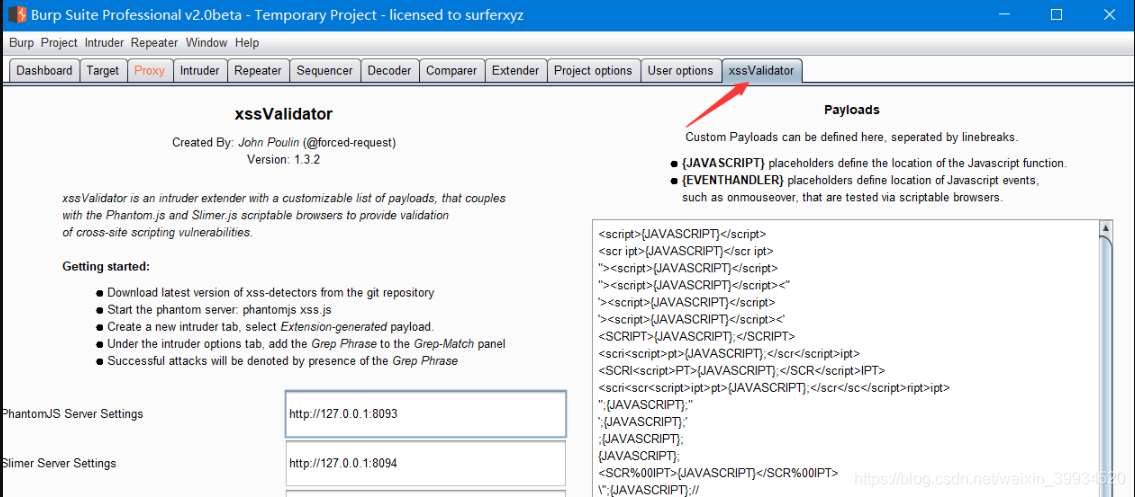The width and height of the screenshot is (1135, 497).
Task: Click the Burp Suite logo icon in title bar
Action: (x=17, y=14)
